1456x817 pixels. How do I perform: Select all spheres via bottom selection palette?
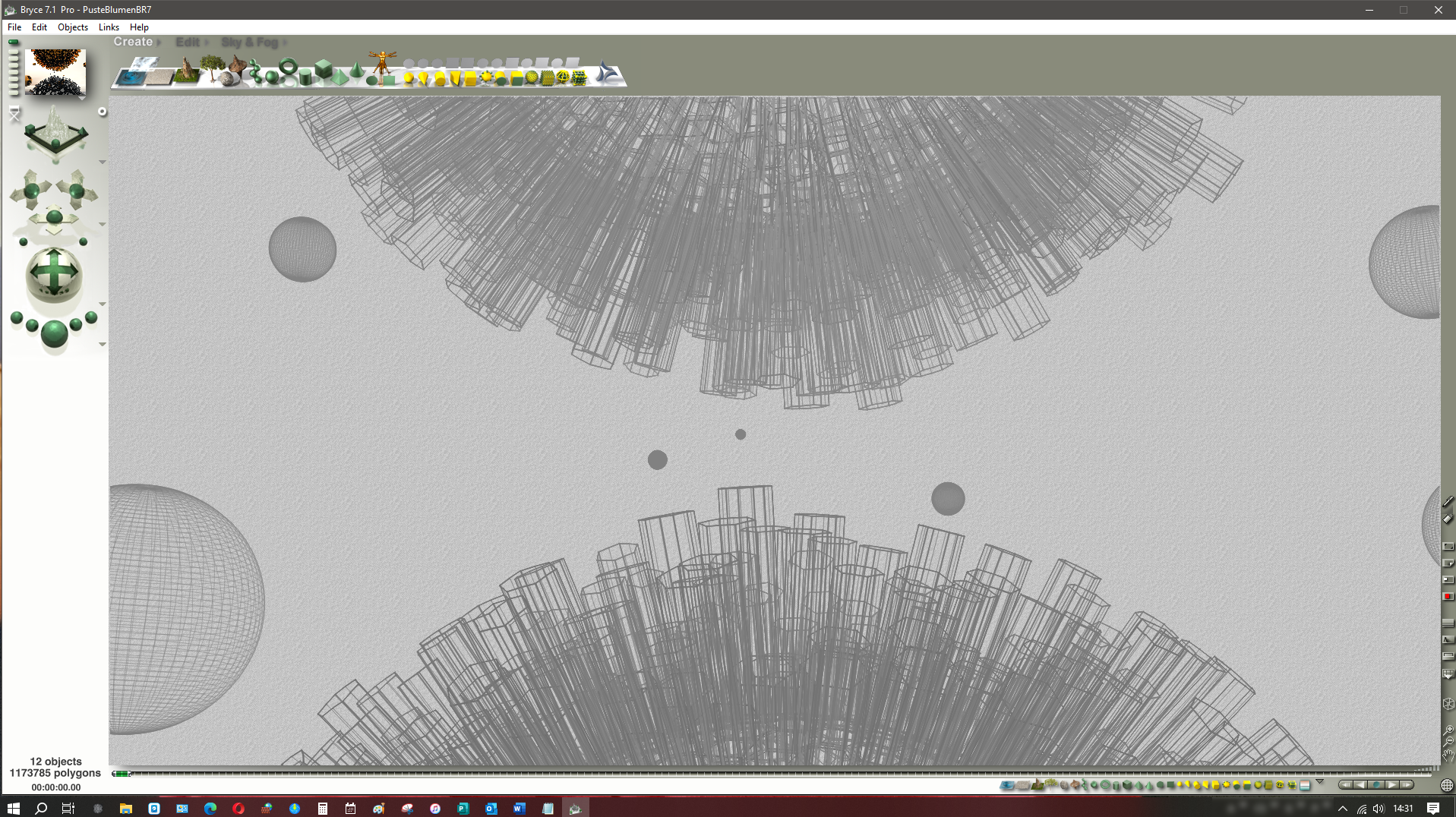coord(1094,785)
